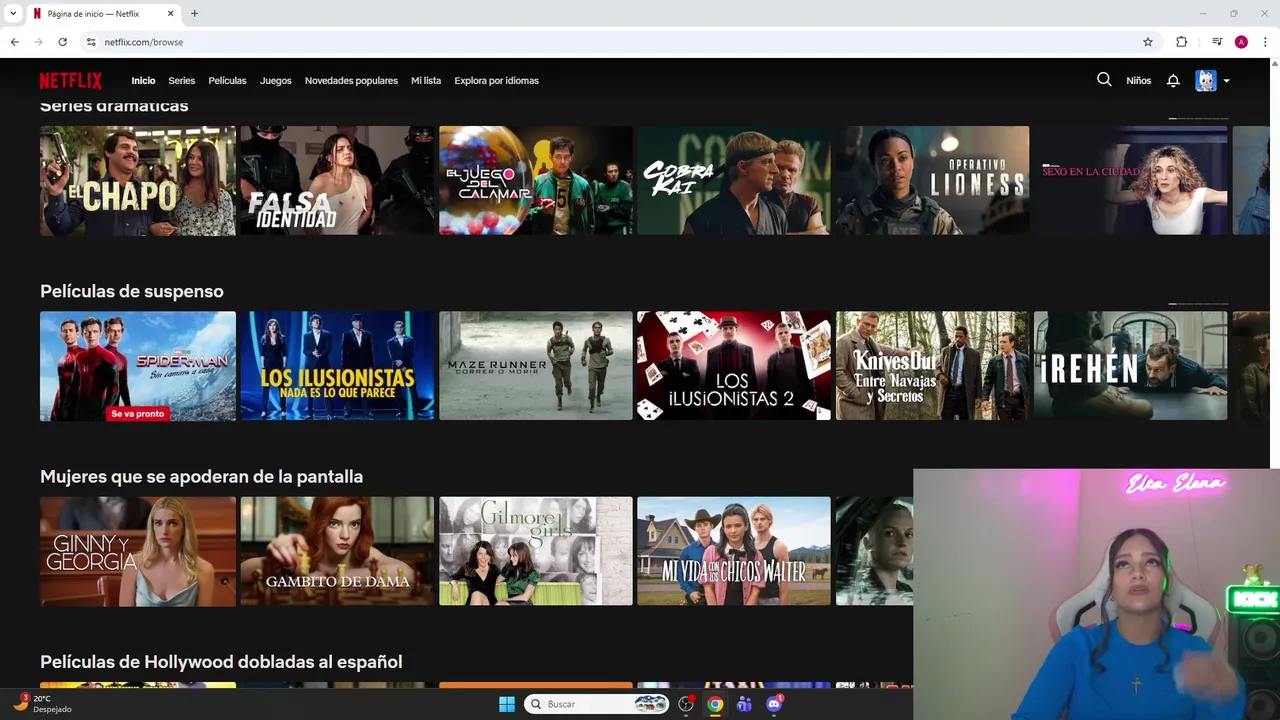Image resolution: width=1280 pixels, height=720 pixels.
Task: Go to Inicio in Netflix nav
Action: (x=143, y=81)
